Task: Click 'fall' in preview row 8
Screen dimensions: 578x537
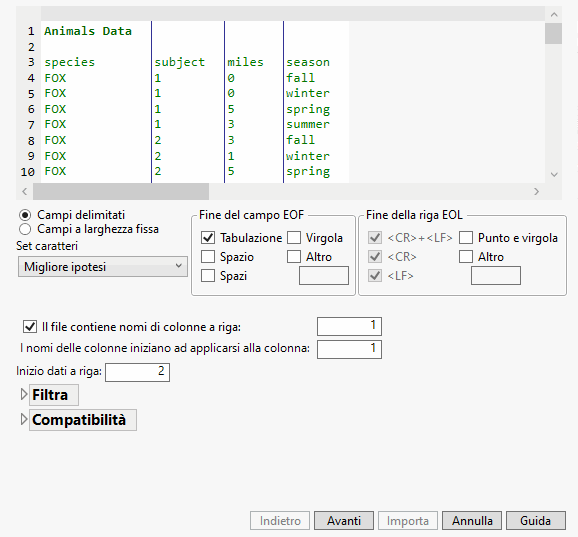Action: 300,140
